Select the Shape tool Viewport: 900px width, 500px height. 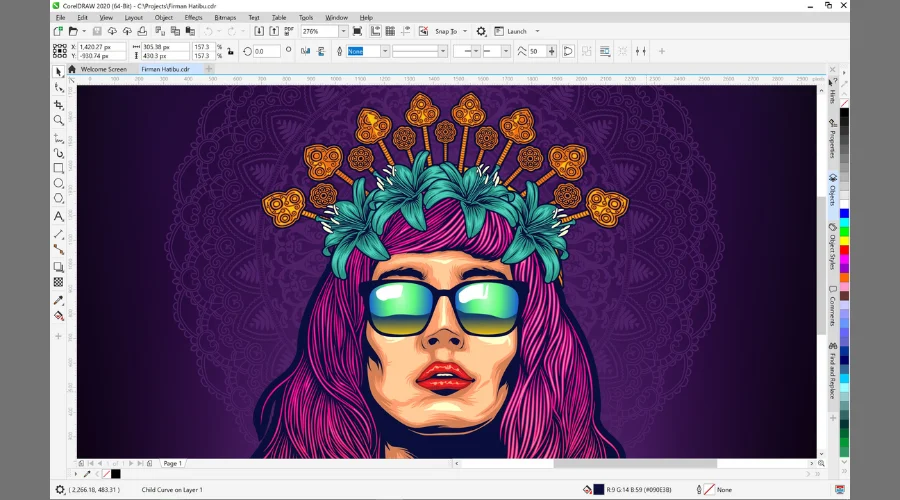pyautogui.click(x=59, y=88)
